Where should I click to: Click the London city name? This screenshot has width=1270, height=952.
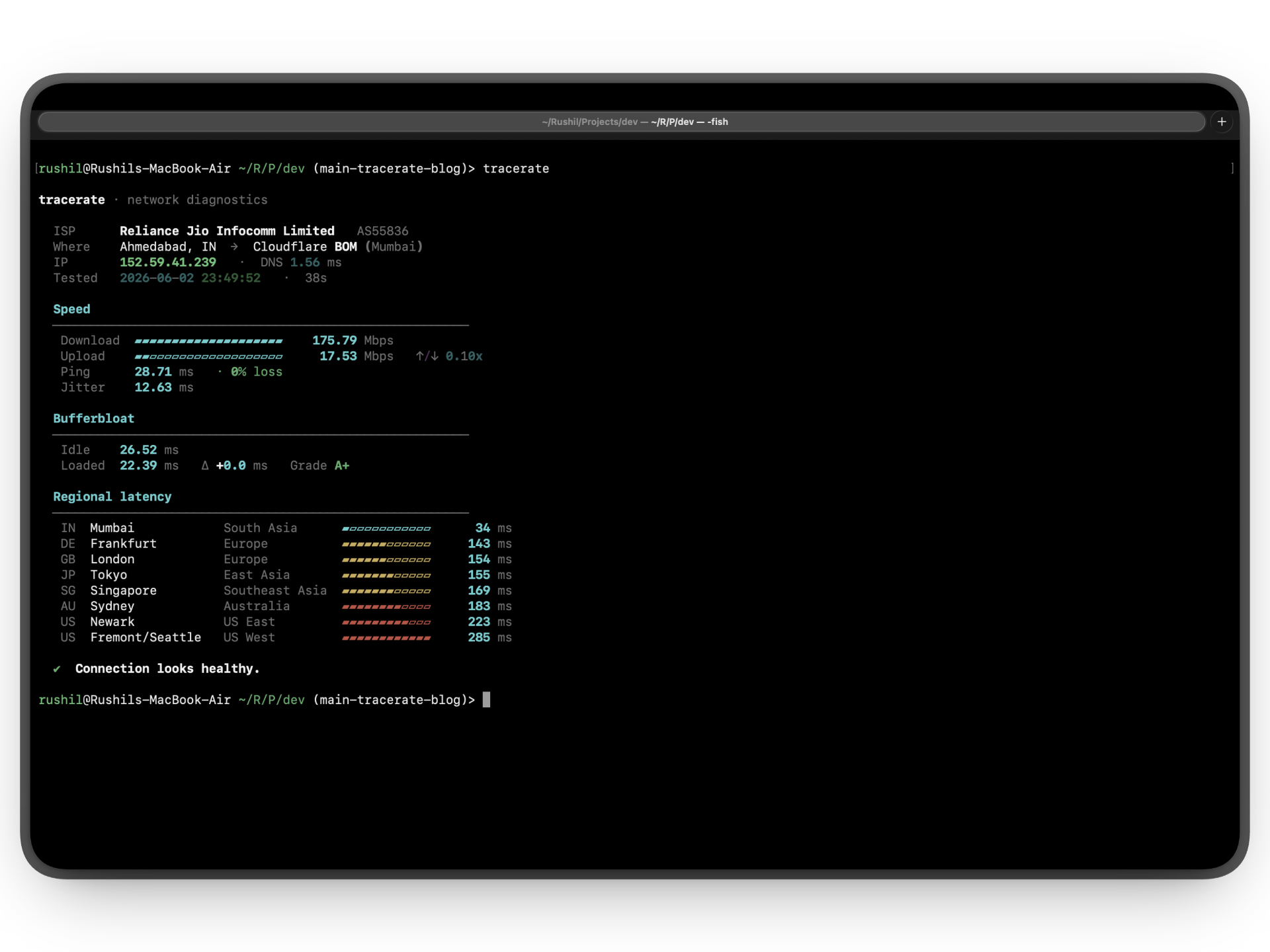(x=112, y=559)
